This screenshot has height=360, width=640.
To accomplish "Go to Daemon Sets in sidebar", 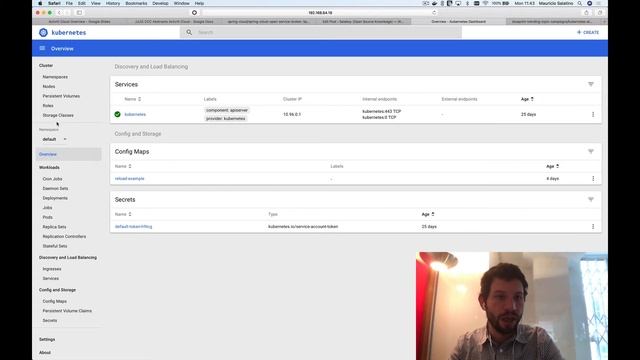I will [55, 189].
